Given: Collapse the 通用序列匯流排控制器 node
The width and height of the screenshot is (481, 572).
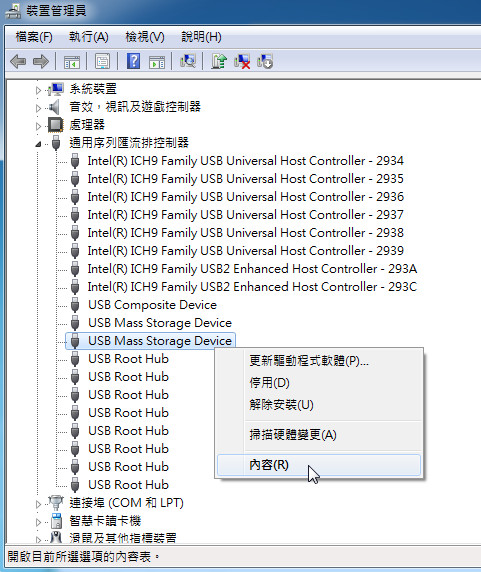Looking at the screenshot, I should pyautogui.click(x=38, y=144).
